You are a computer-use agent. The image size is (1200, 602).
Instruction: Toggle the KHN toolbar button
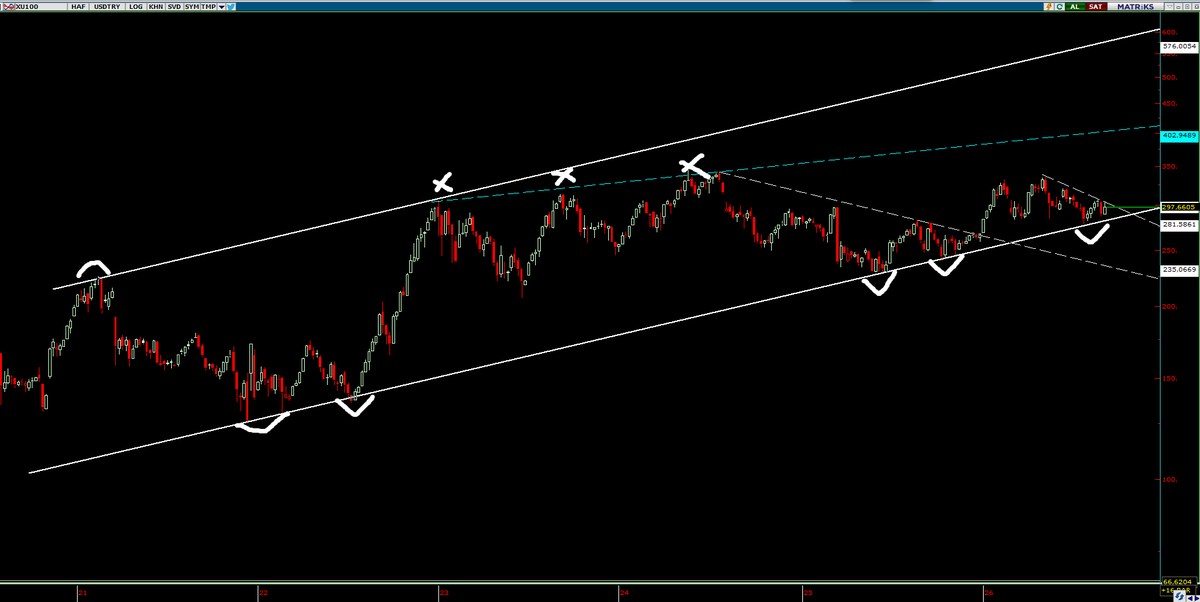(x=155, y=7)
